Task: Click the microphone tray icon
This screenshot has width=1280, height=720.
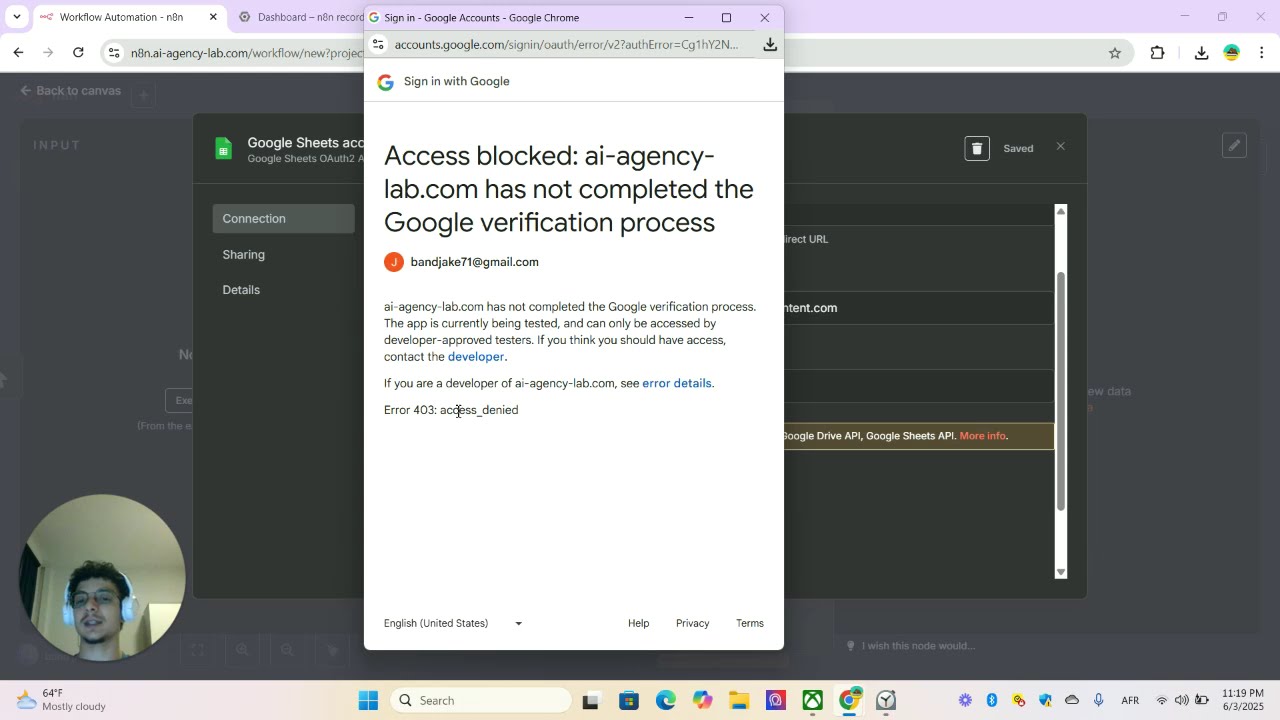Action: [x=1098, y=700]
